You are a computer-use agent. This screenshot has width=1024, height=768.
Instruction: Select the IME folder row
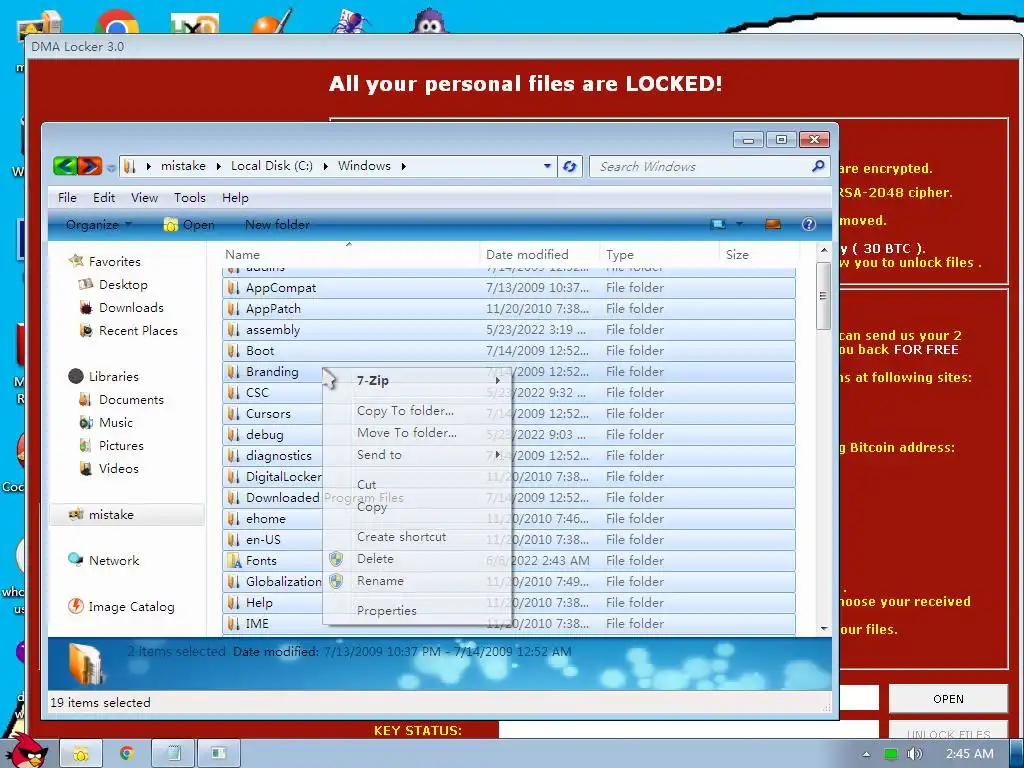point(509,624)
